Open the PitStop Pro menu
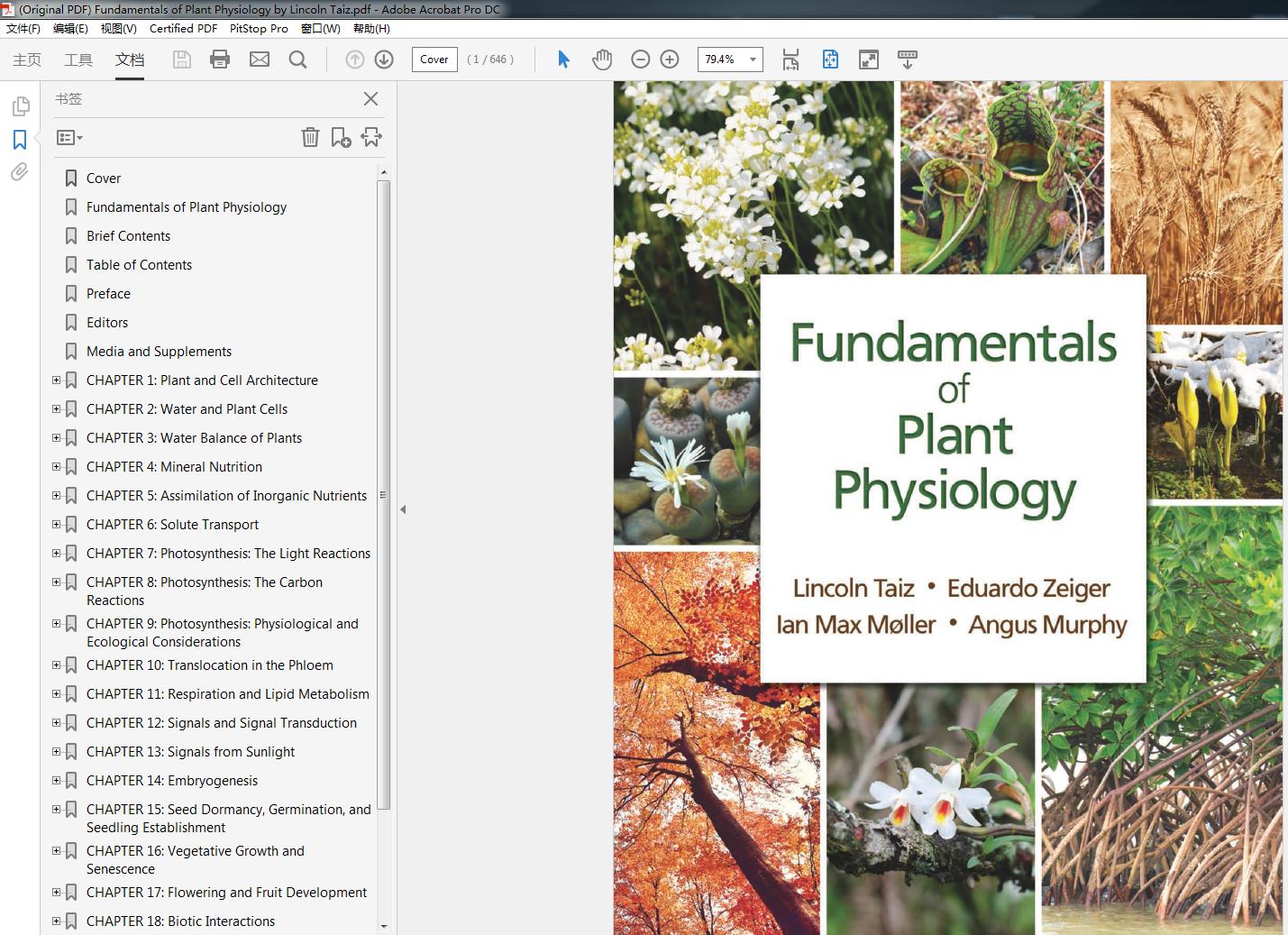This screenshot has width=1288, height=935. (x=259, y=28)
